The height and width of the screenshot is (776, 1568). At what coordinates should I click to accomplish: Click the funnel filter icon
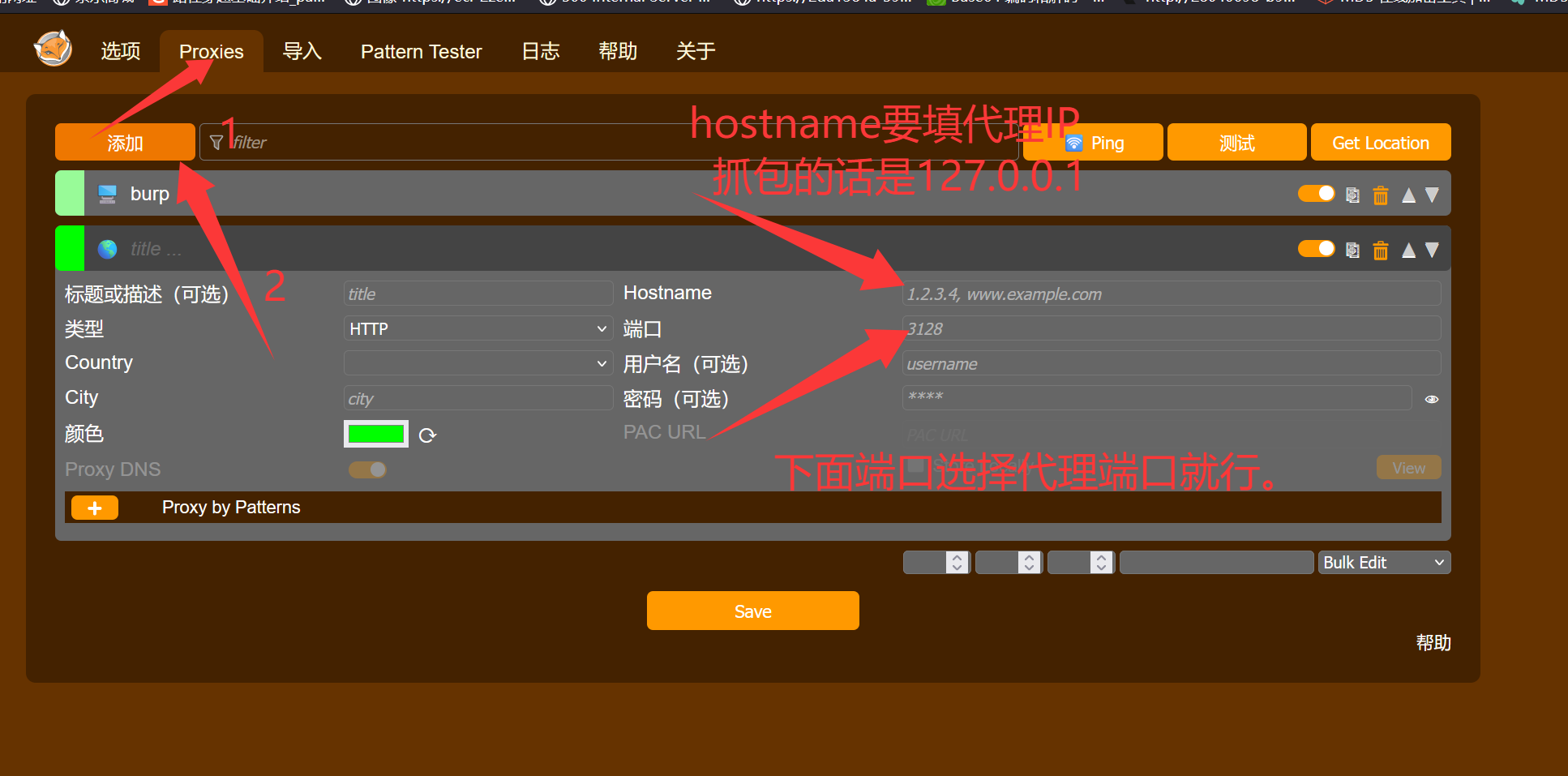point(216,143)
